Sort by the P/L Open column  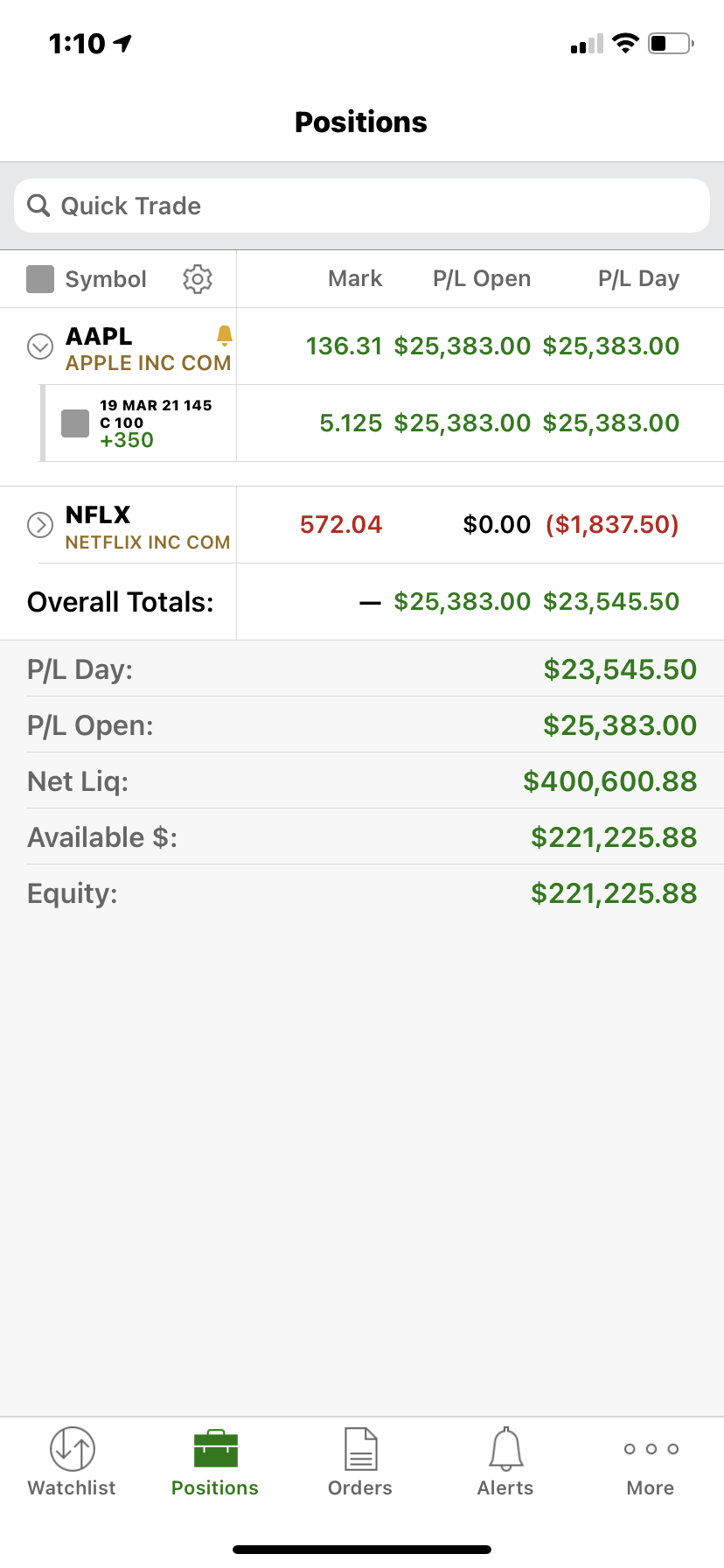[482, 279]
